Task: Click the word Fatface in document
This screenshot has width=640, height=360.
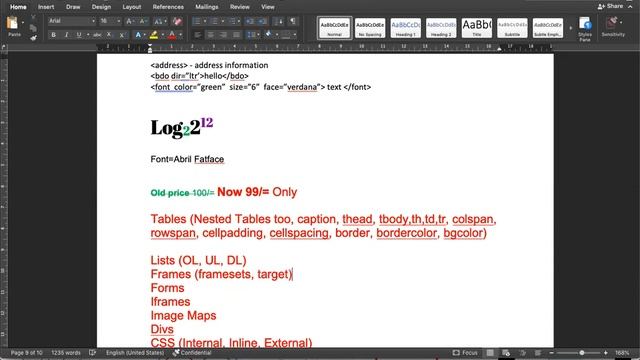Action: tap(209, 159)
